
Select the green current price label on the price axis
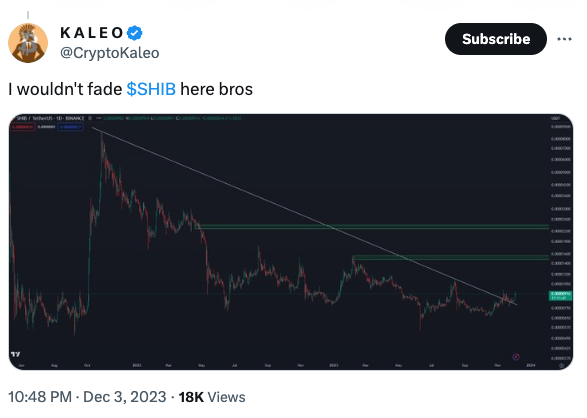[x=560, y=296]
